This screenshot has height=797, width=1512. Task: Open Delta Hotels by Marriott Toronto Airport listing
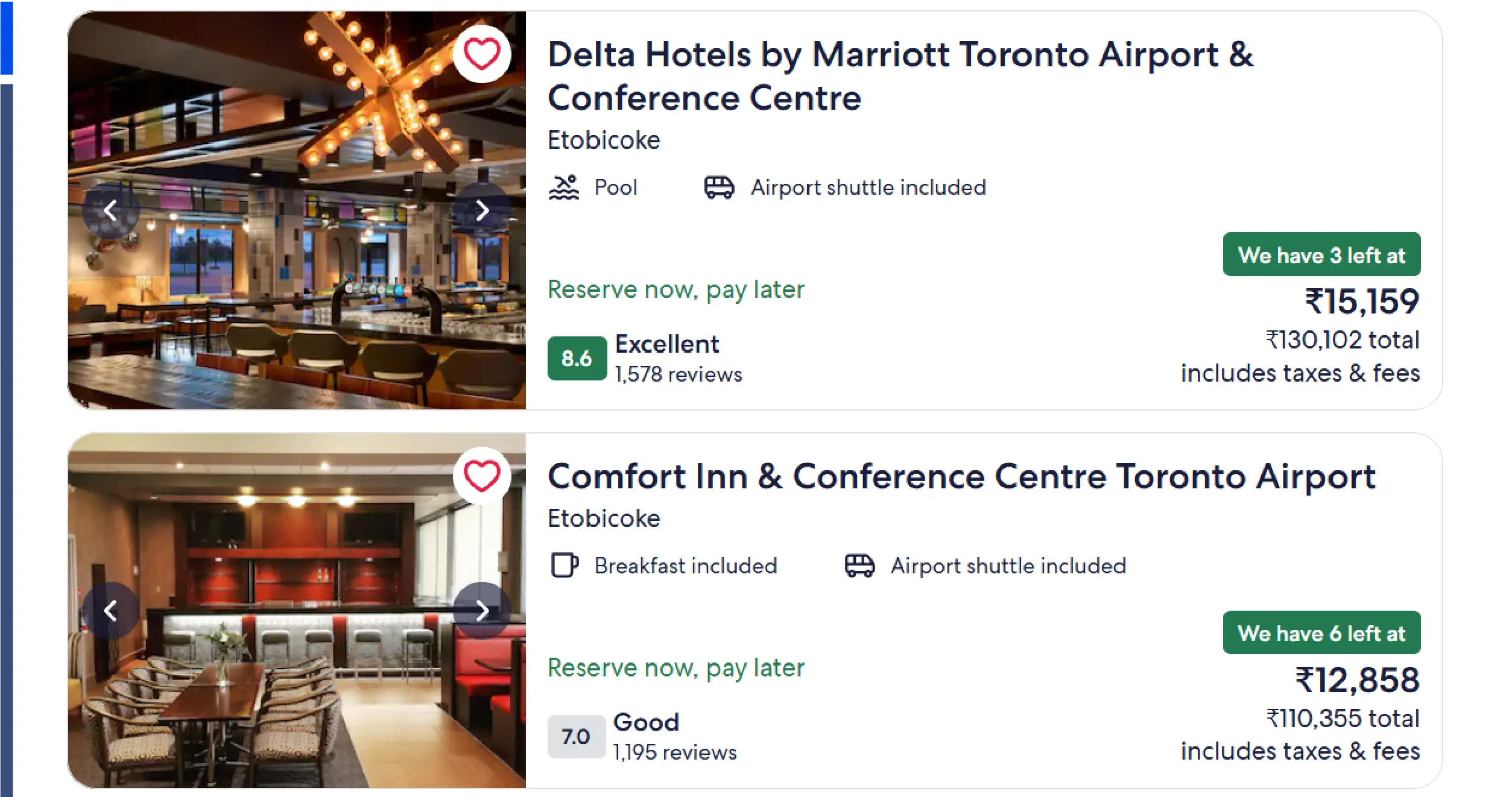(899, 76)
